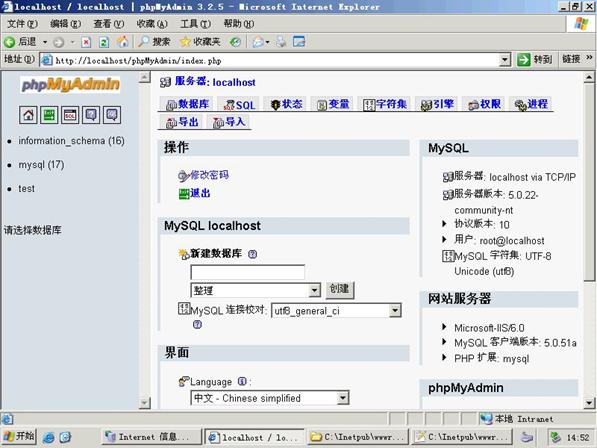Open the 进程 processes tab
Viewport: 597px width, 448px height.
click(x=531, y=104)
